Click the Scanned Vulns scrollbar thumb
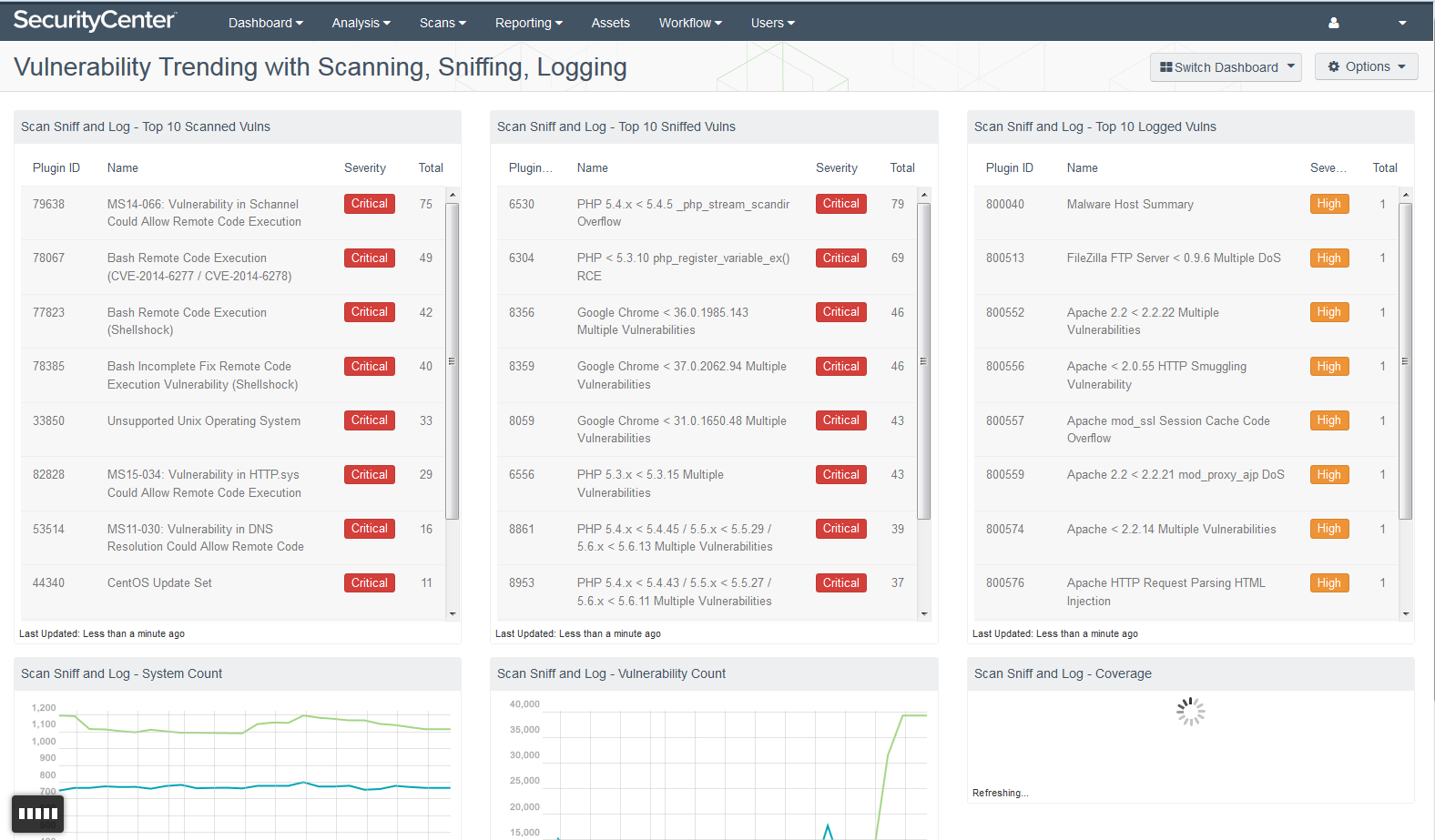The width and height of the screenshot is (1435, 840). (x=452, y=361)
